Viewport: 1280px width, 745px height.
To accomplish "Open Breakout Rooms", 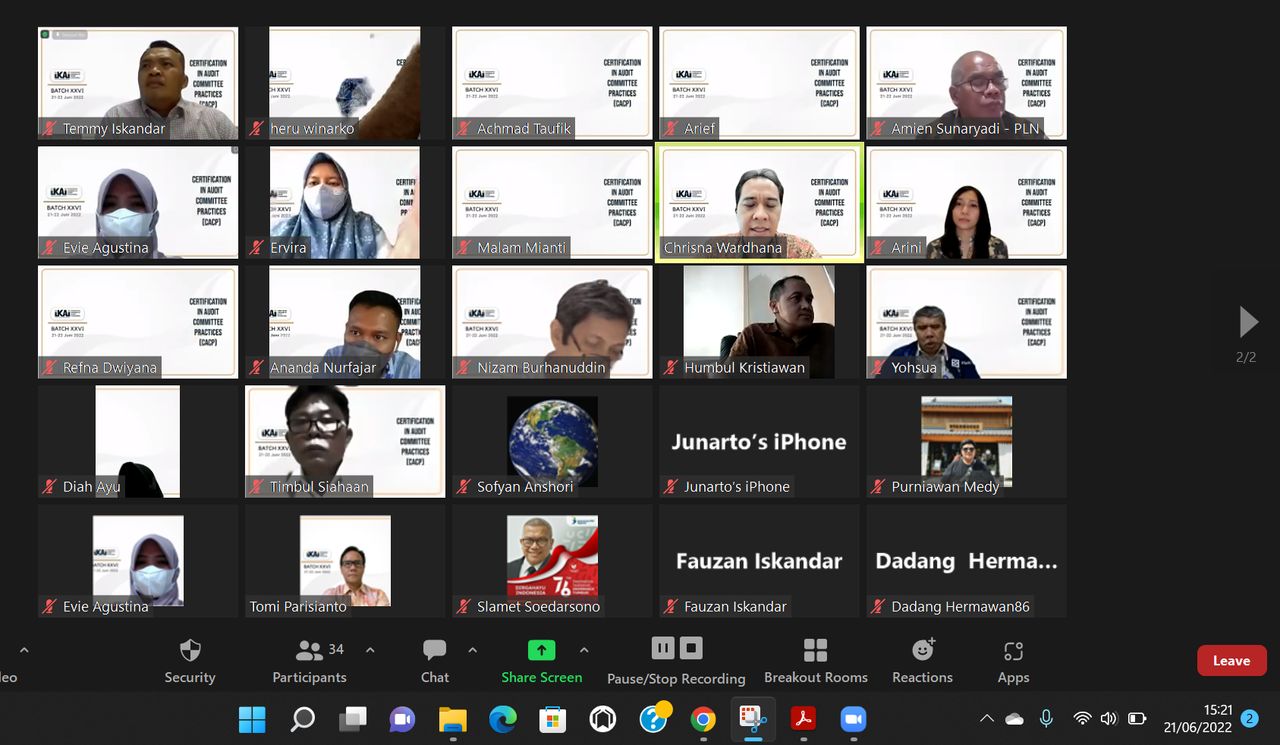I will tap(816, 662).
